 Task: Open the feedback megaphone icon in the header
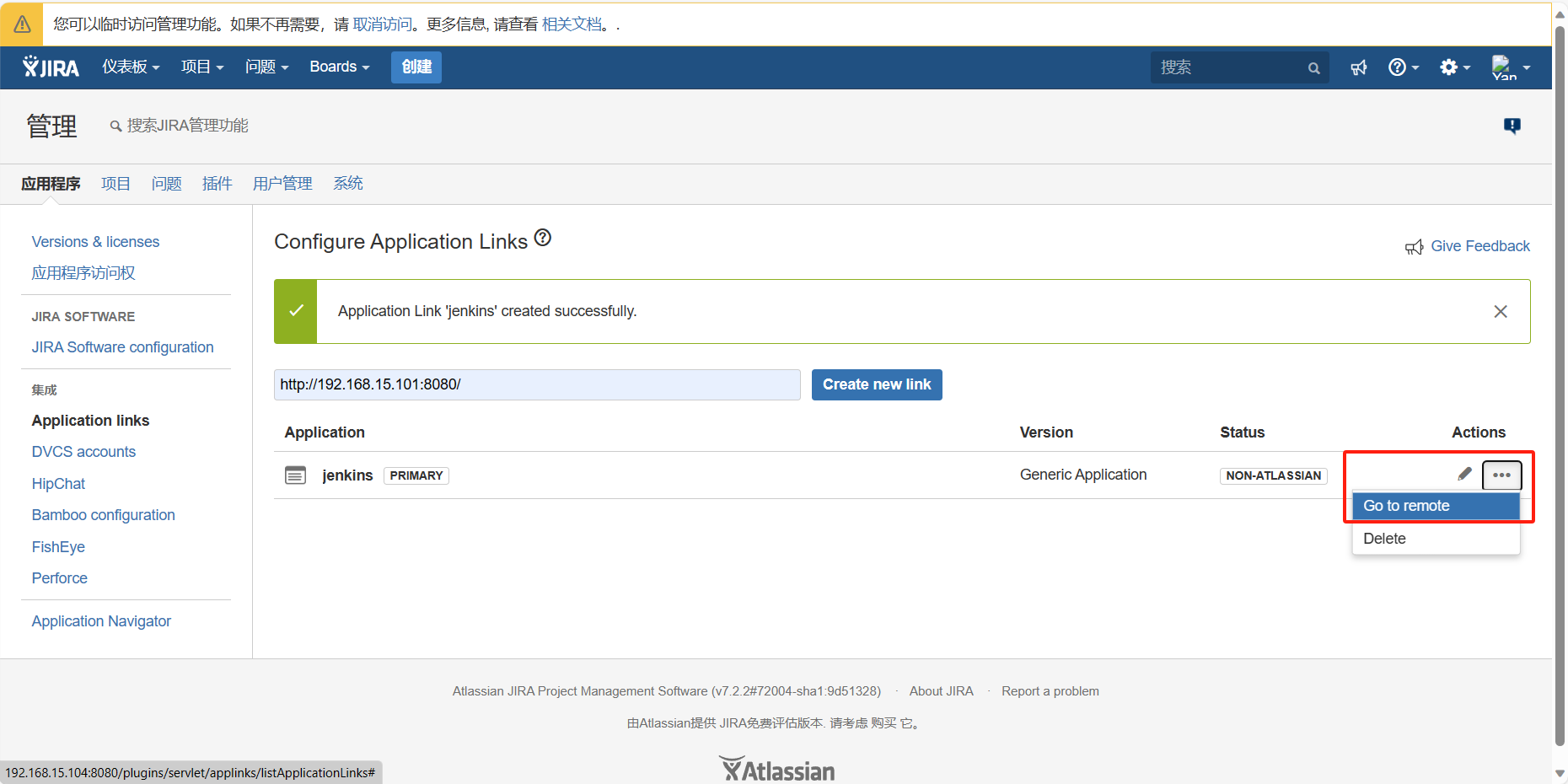point(1359,67)
